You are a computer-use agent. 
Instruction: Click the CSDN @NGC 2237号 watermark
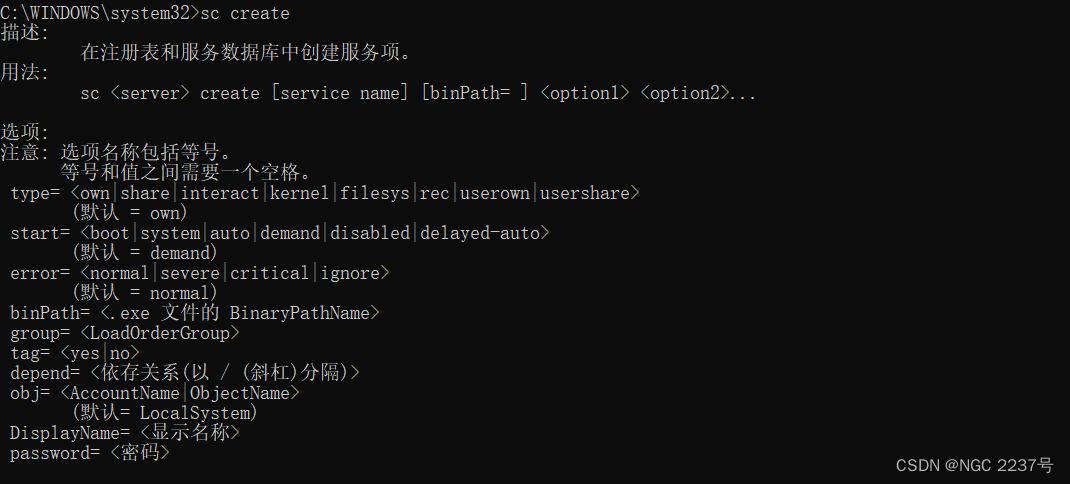[x=974, y=466]
